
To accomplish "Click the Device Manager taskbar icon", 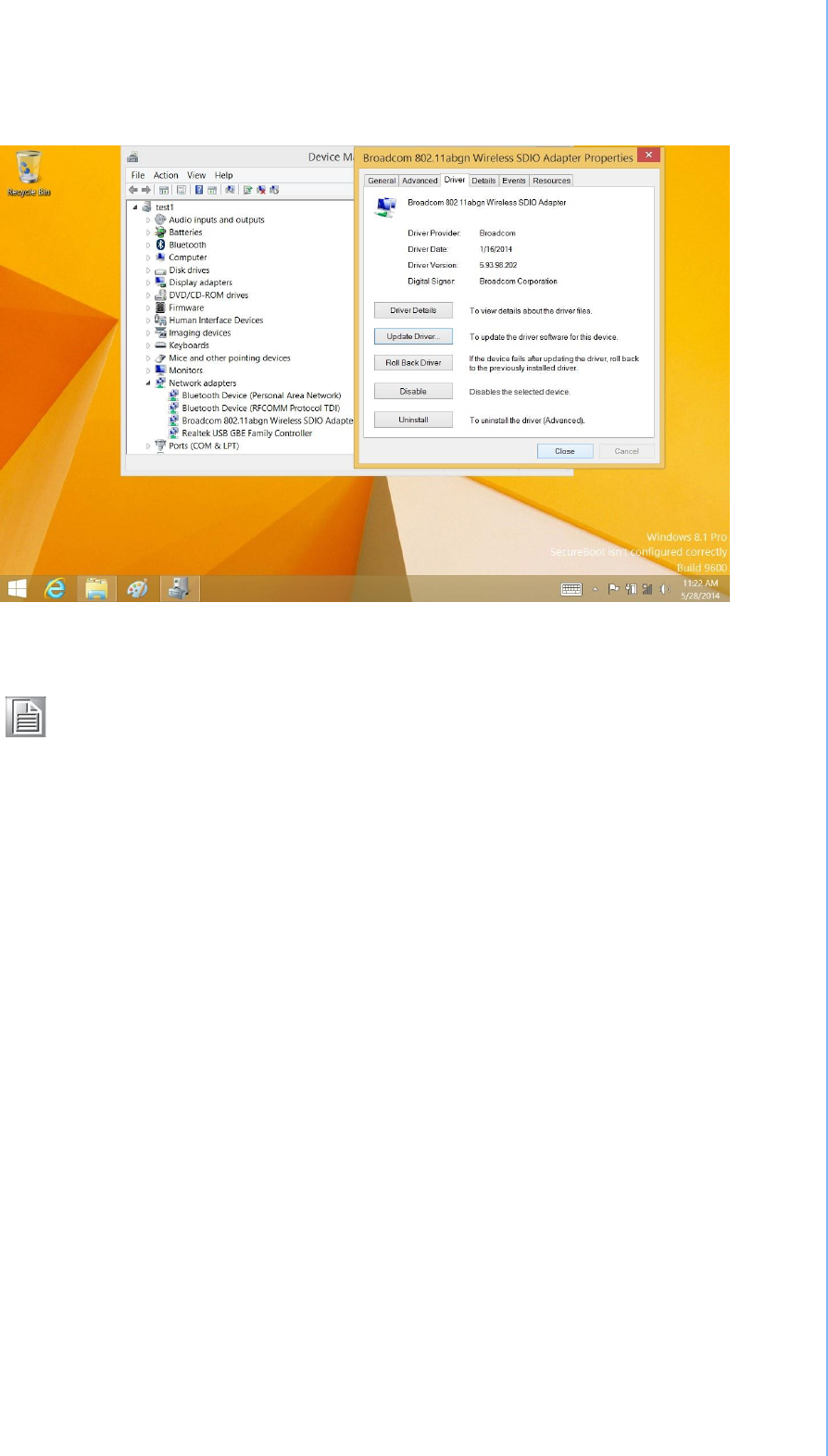I will pyautogui.click(x=180, y=588).
